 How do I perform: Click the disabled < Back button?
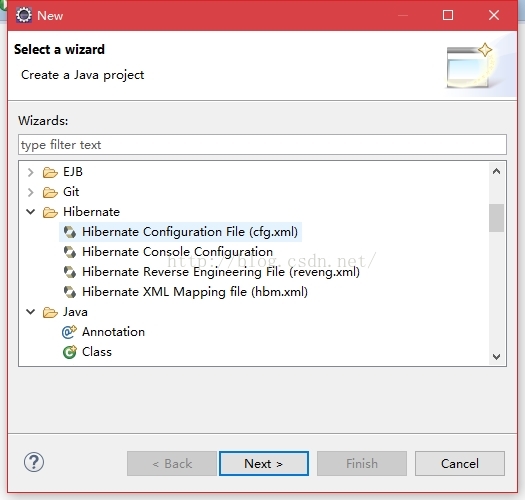click(x=172, y=463)
